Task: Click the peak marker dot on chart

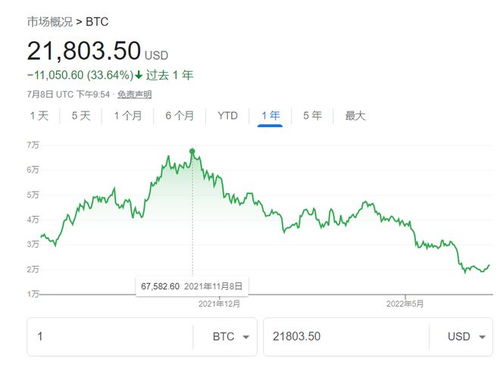Action: pyautogui.click(x=192, y=152)
